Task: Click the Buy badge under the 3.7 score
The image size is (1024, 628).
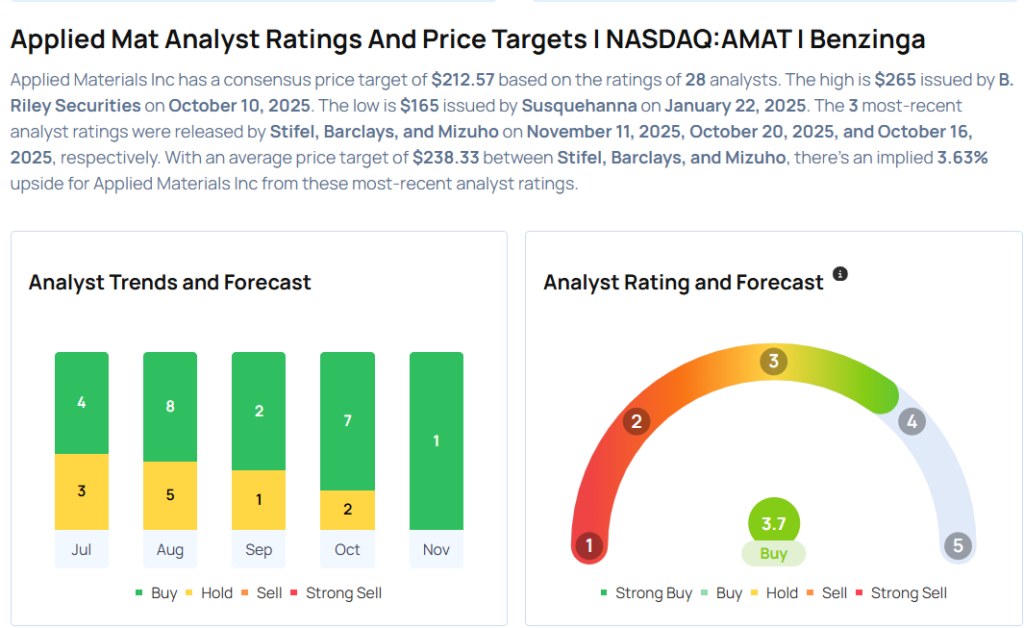Action: pyautogui.click(x=773, y=554)
